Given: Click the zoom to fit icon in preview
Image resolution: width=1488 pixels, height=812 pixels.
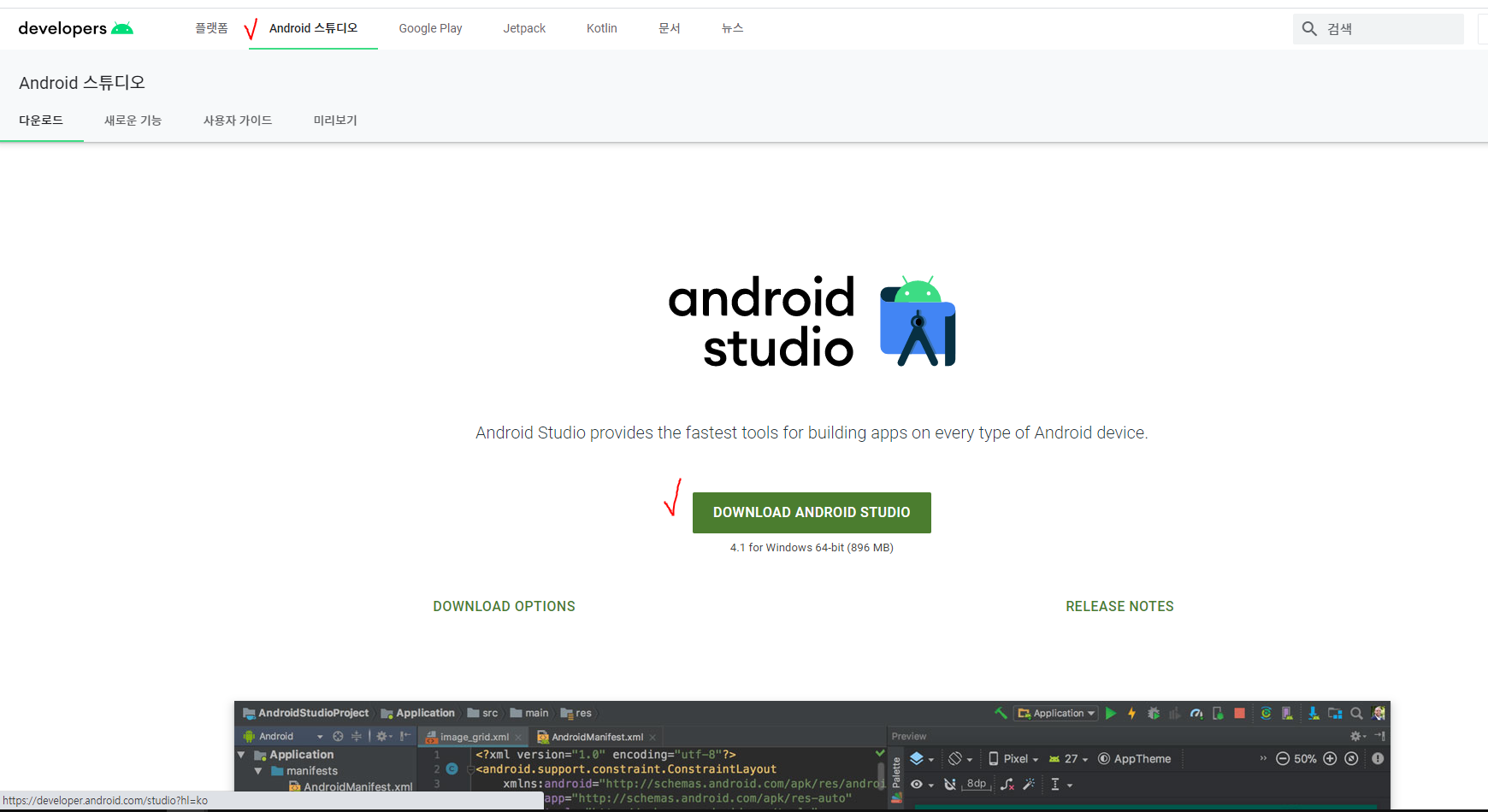Looking at the screenshot, I should point(1351,758).
